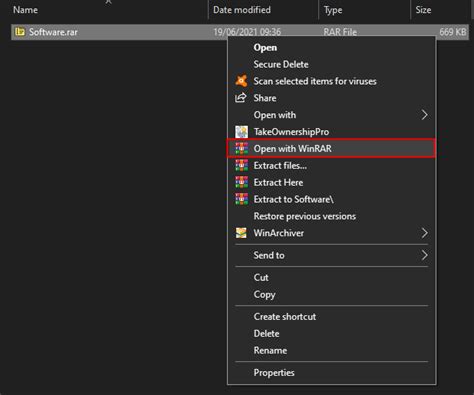
Task: Expand the Open with submenu arrow
Action: [x=424, y=115]
